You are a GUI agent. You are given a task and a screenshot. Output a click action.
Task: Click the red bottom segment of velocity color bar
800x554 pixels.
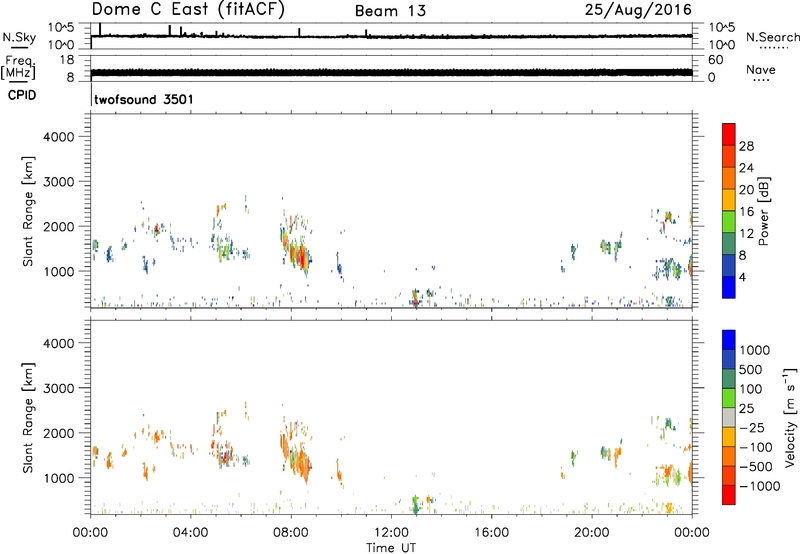click(729, 495)
